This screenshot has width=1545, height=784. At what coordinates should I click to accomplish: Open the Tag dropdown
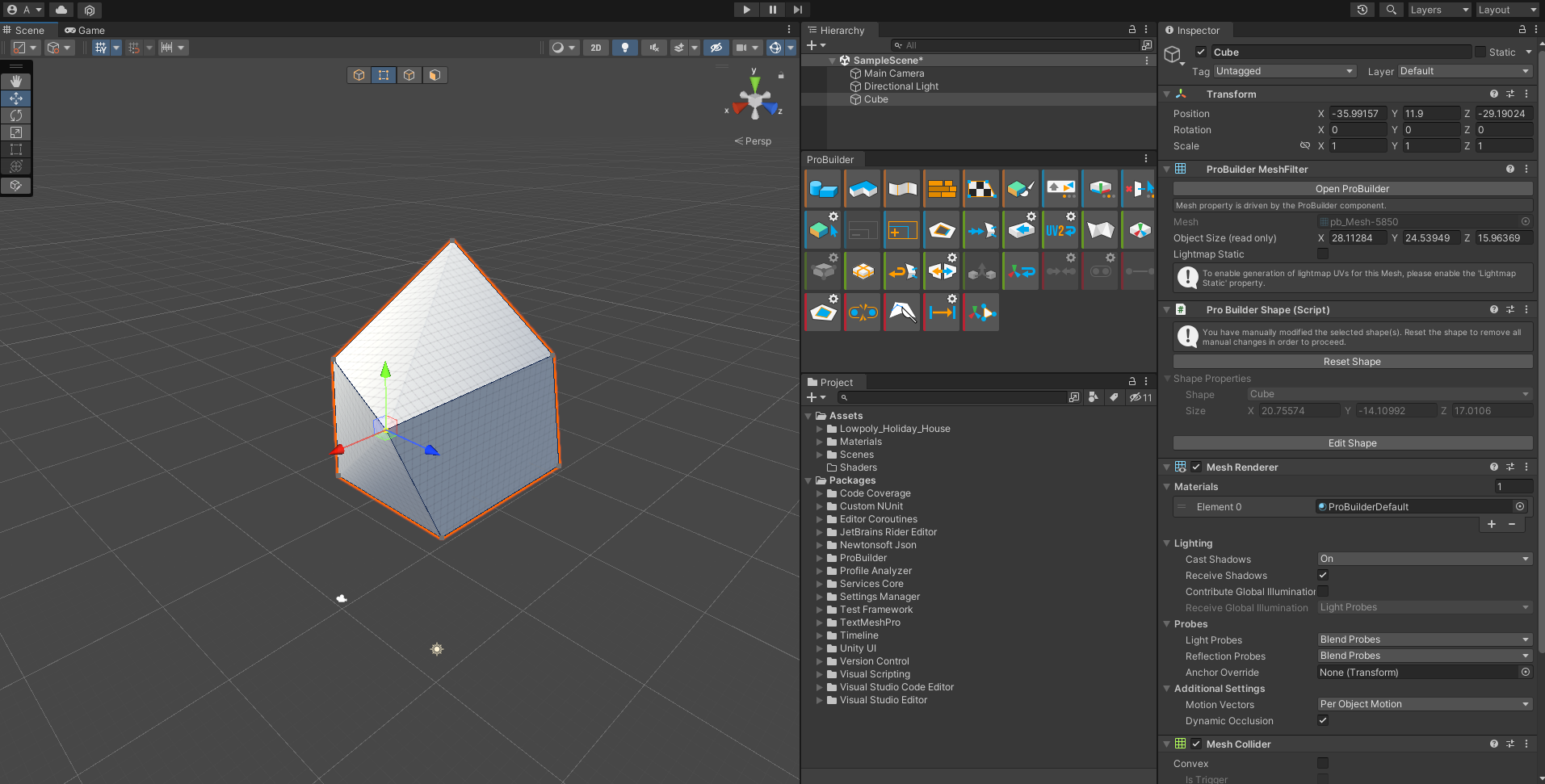tap(1283, 71)
